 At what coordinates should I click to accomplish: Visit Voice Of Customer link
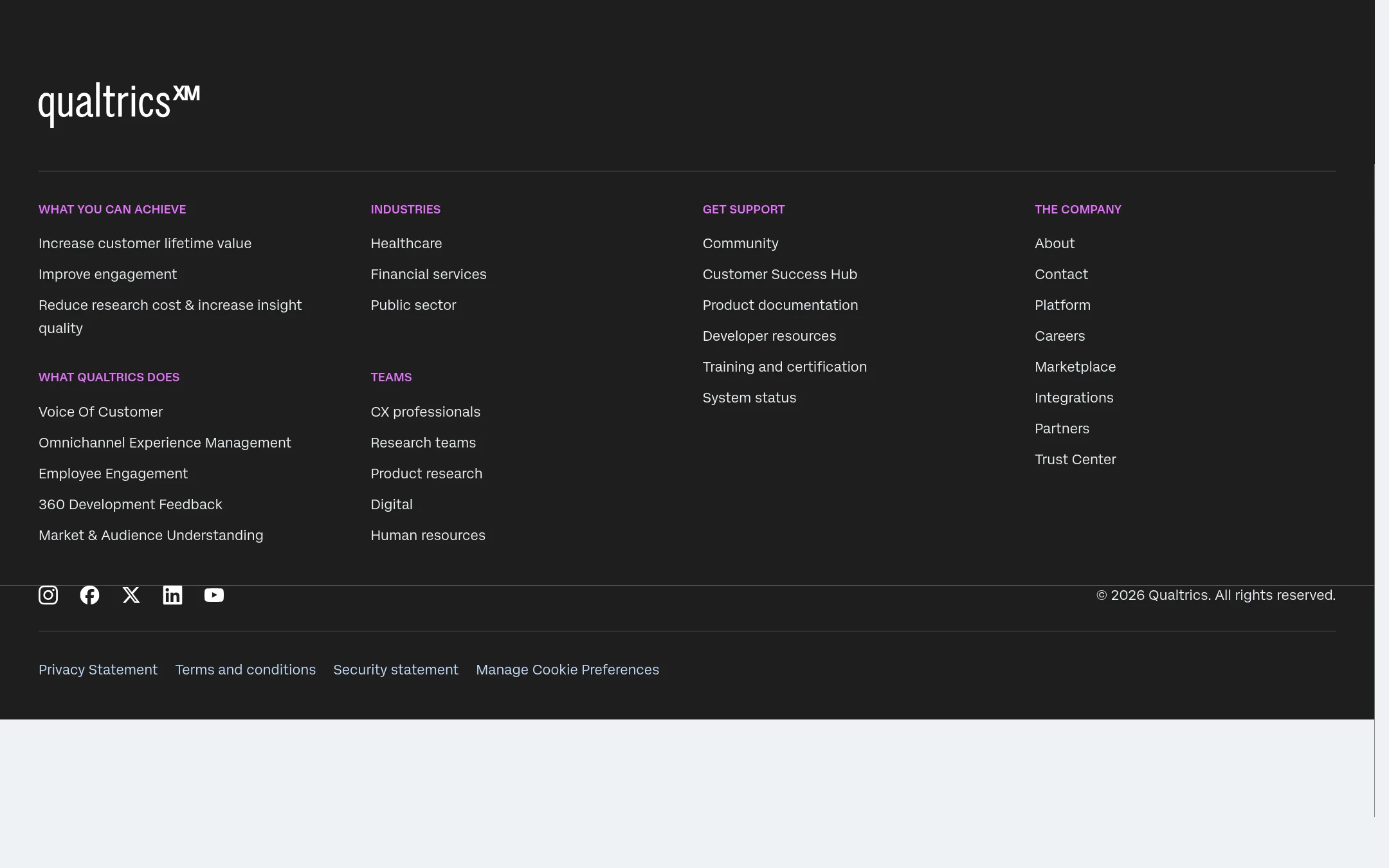coord(100,412)
